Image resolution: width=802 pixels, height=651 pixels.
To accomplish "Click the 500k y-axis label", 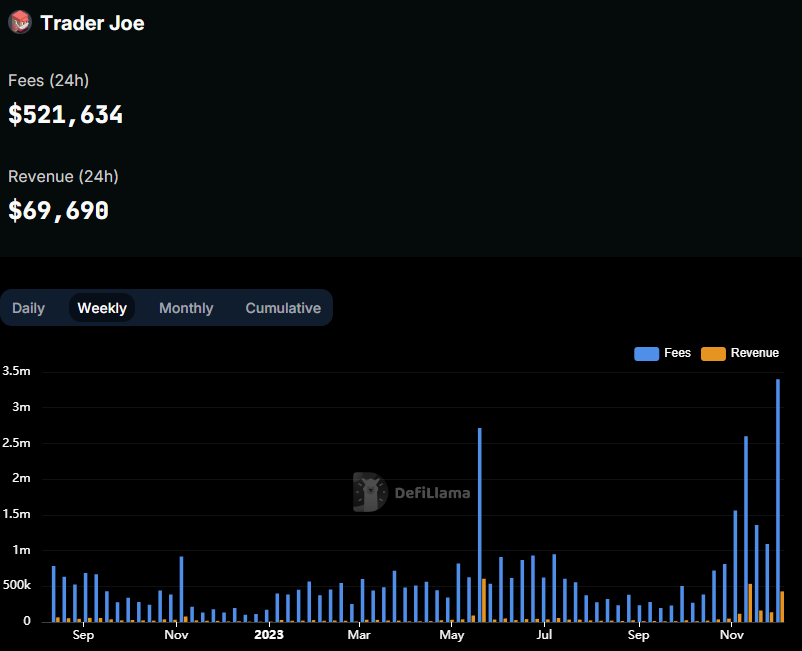I will pyautogui.click(x=17, y=585).
